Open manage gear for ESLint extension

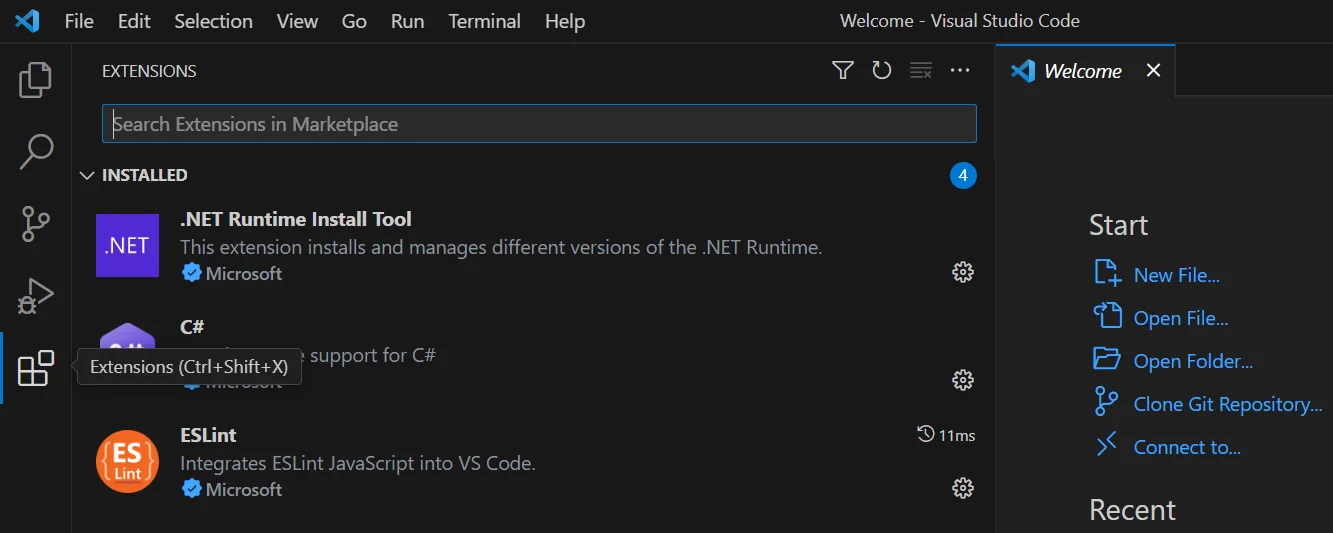[962, 488]
